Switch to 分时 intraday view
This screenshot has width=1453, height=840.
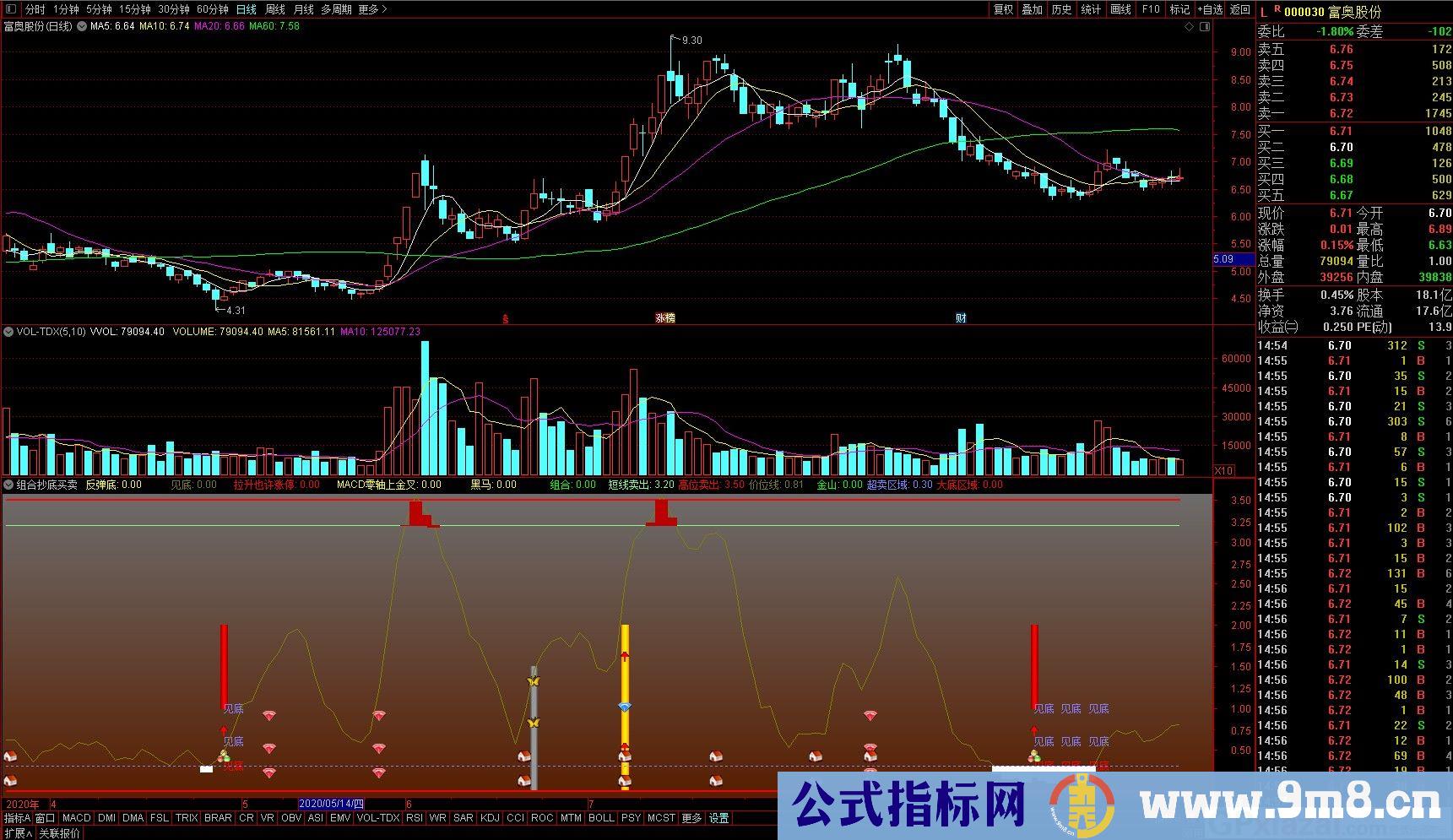tap(35, 9)
